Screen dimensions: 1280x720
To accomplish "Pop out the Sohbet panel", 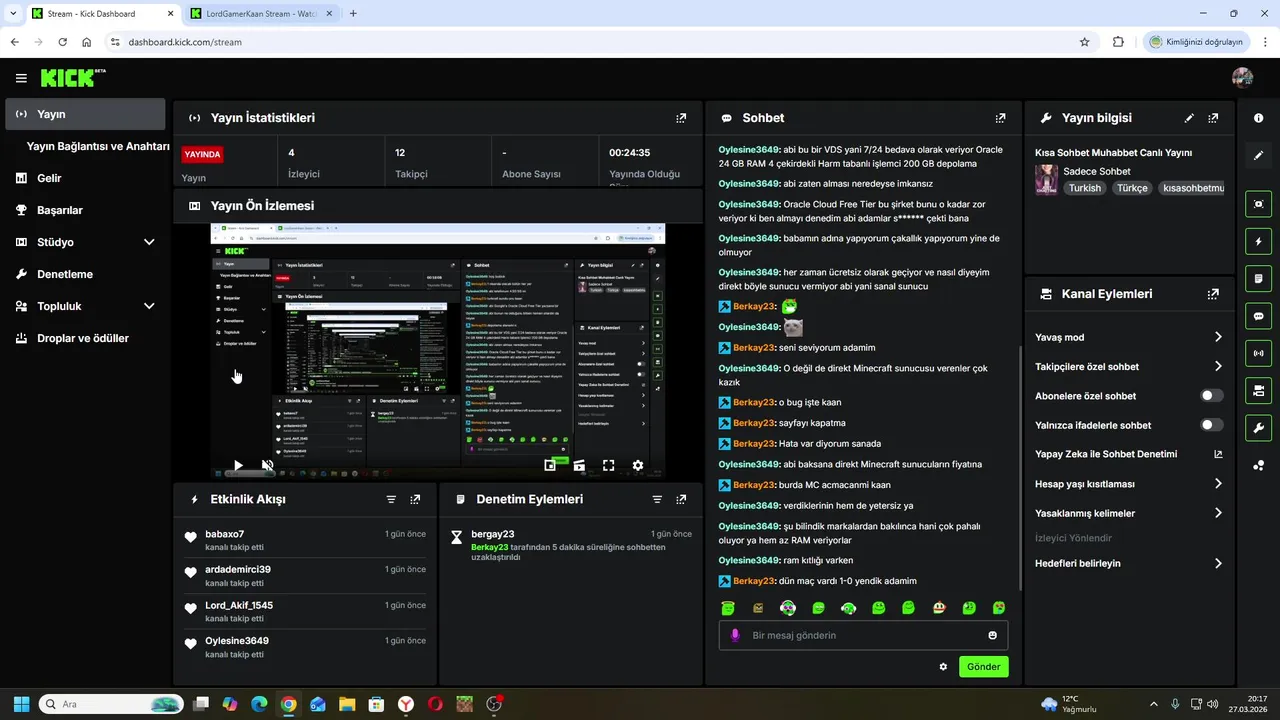I will pos(1000,118).
